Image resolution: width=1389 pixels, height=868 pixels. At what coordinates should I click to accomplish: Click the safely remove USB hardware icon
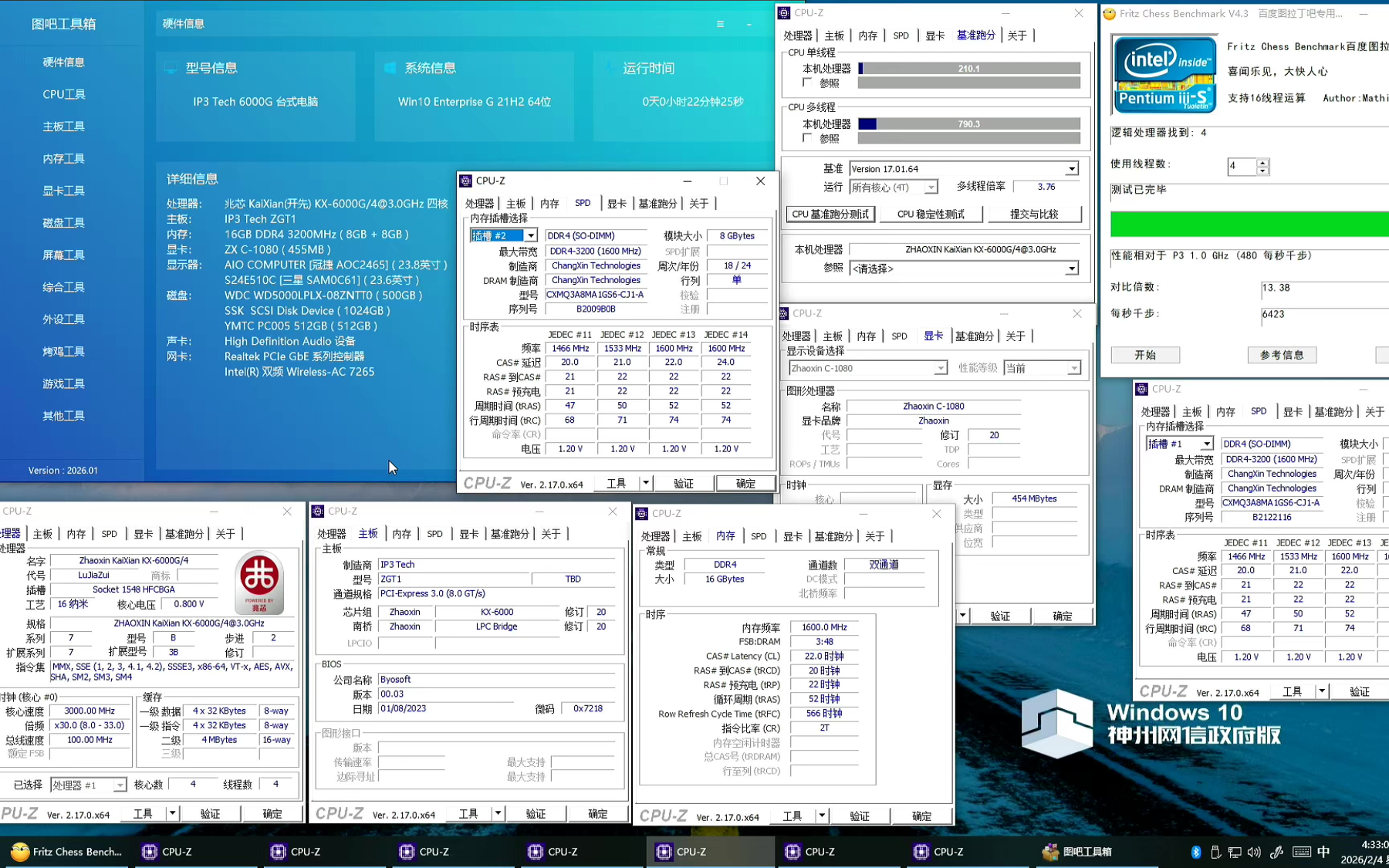click(1215, 852)
